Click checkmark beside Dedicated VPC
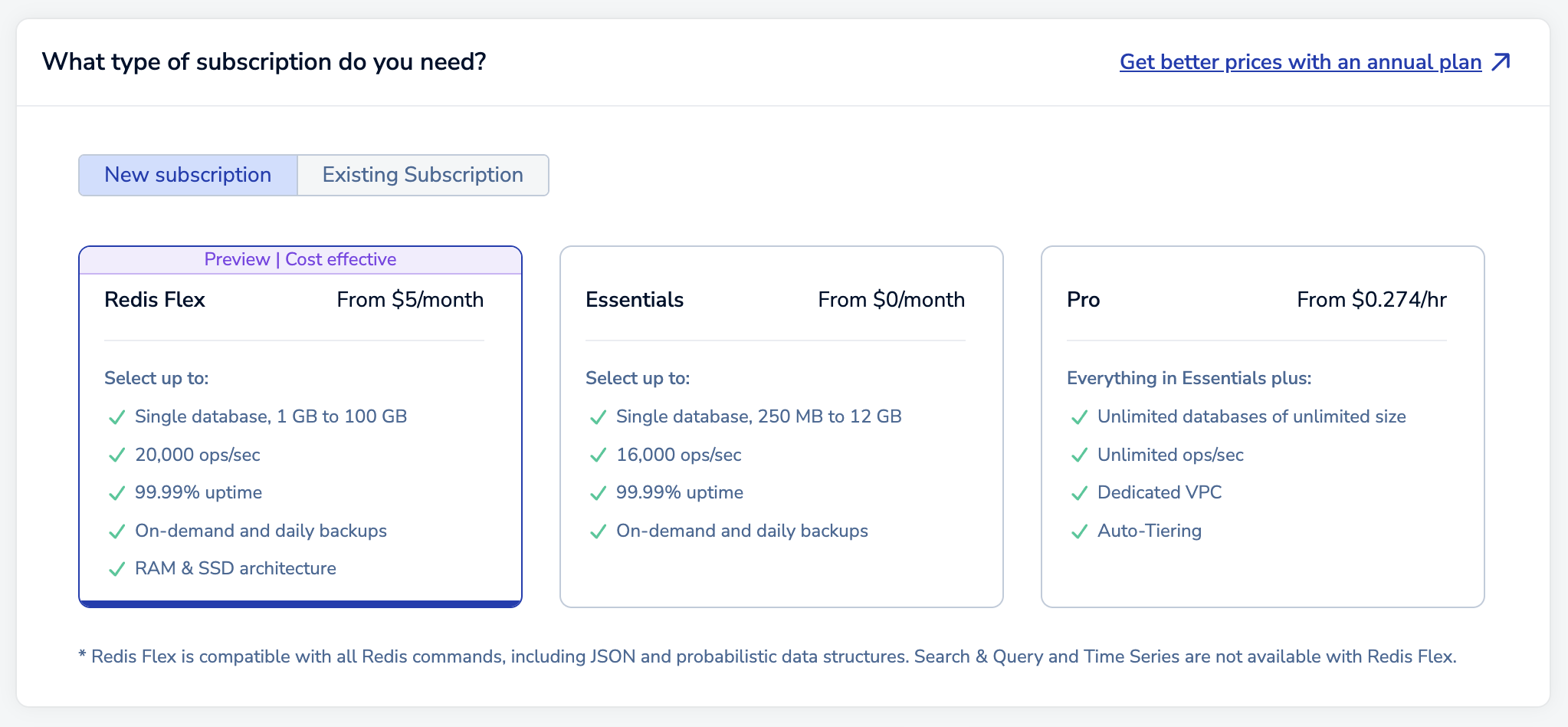 click(x=1079, y=493)
